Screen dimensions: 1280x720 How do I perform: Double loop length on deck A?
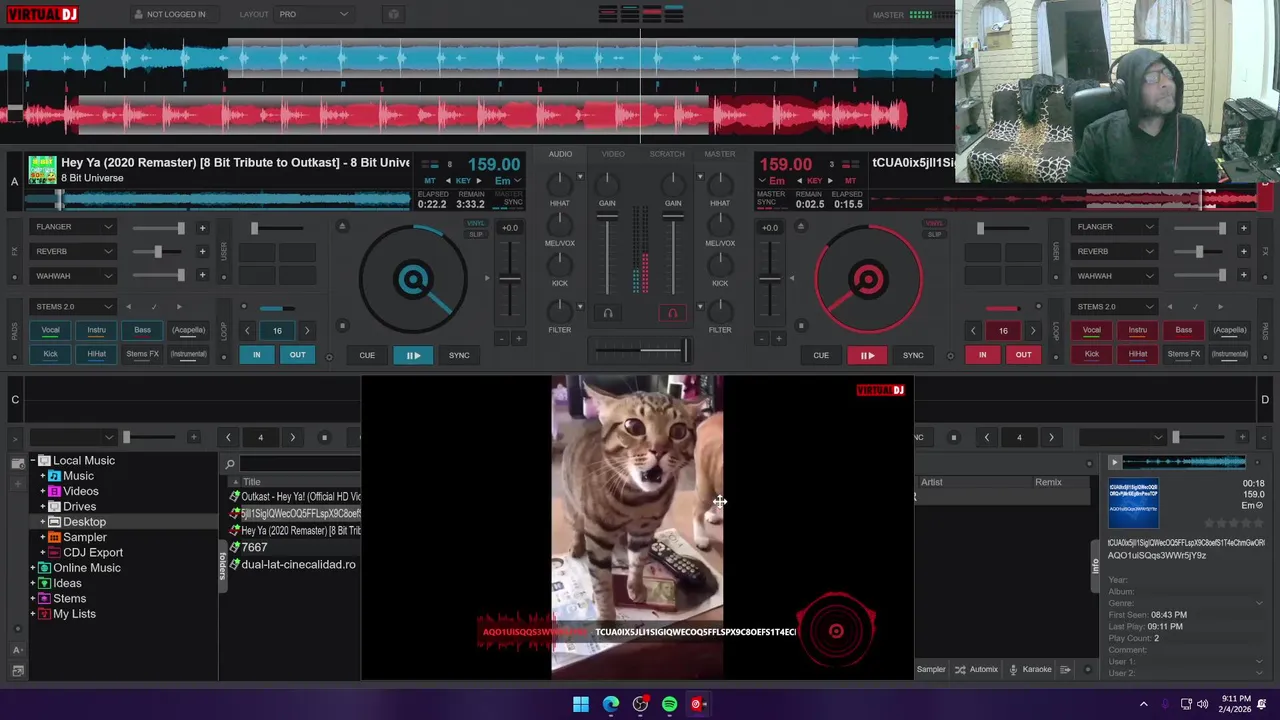tap(307, 331)
